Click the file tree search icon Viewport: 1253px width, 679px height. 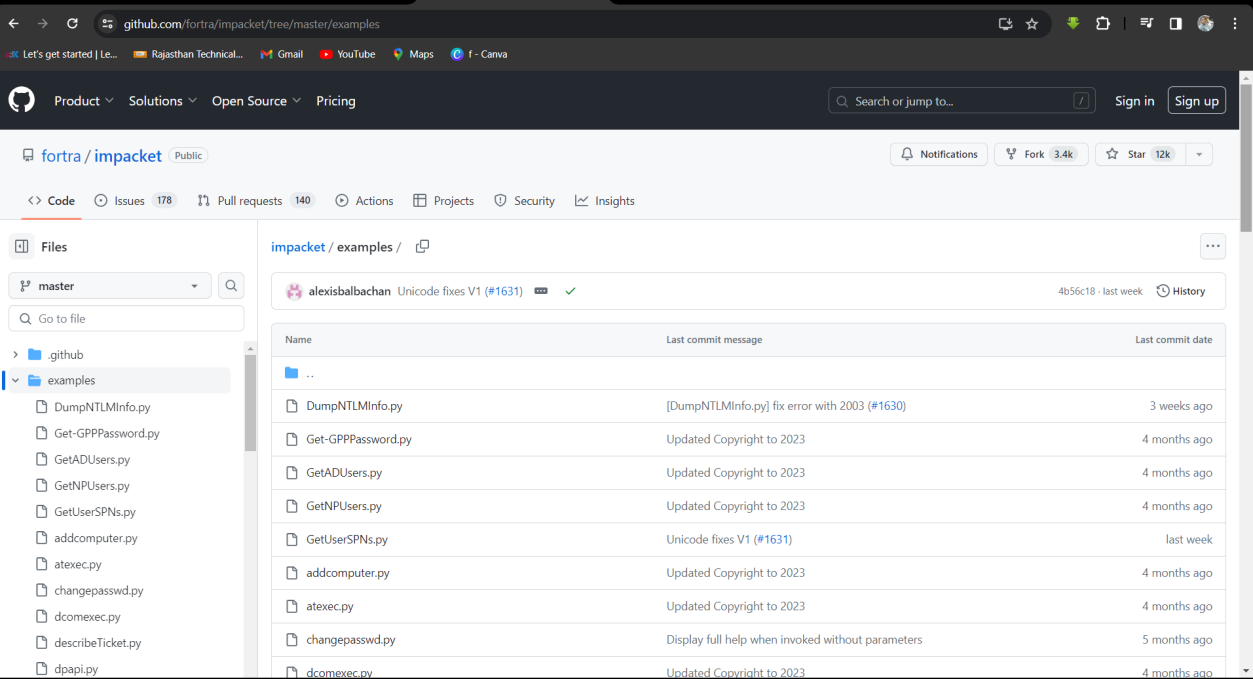point(231,286)
